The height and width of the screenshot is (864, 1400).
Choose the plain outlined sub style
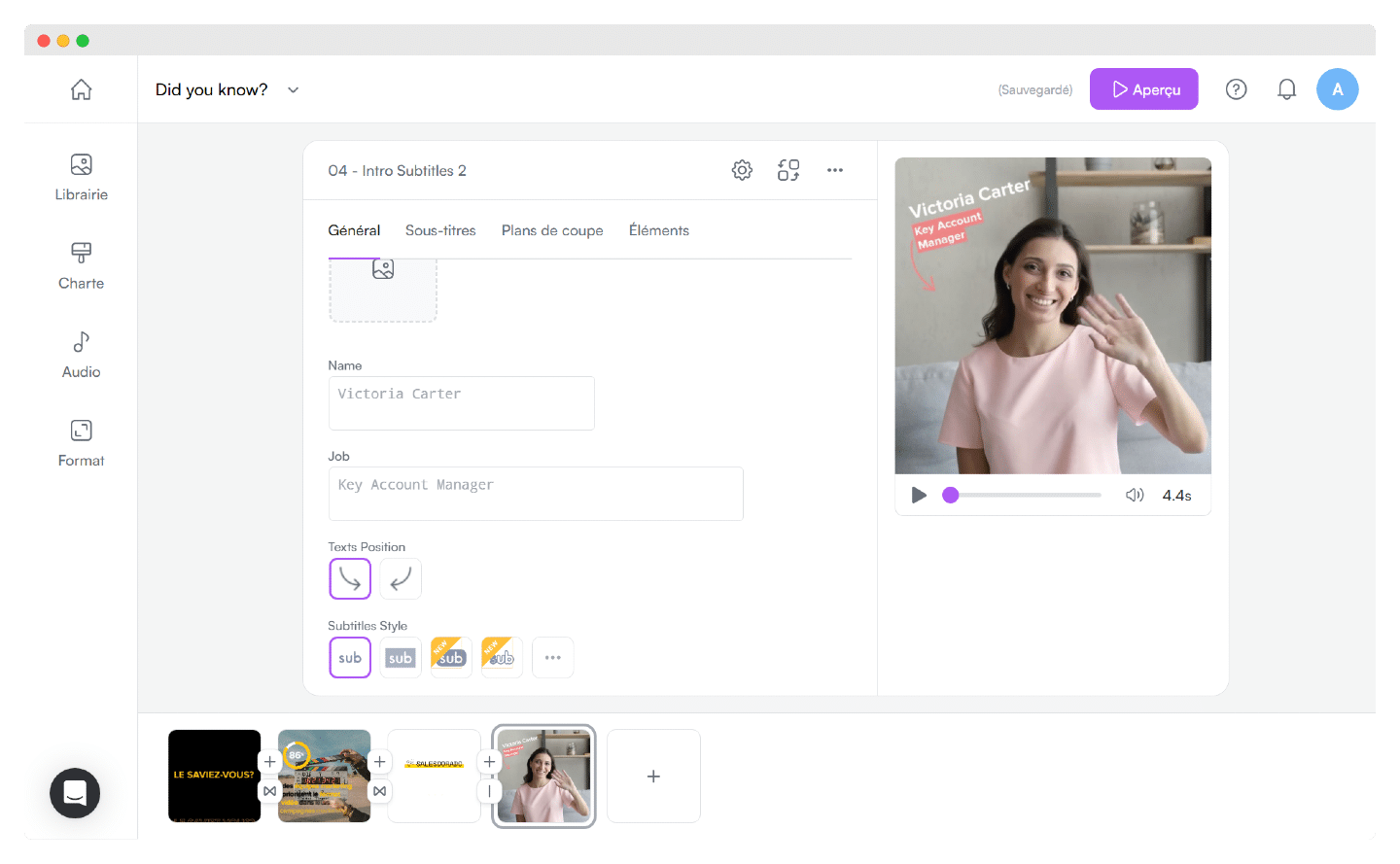(350, 658)
